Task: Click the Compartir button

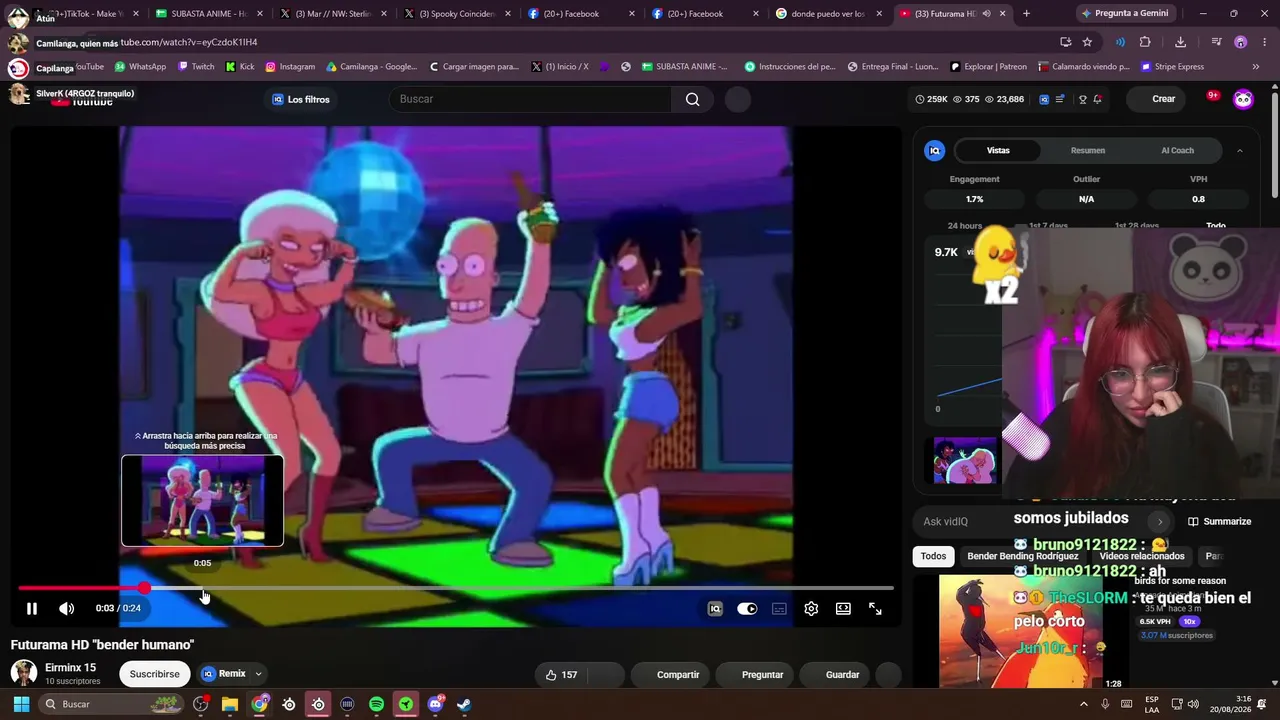Action: 670,675
